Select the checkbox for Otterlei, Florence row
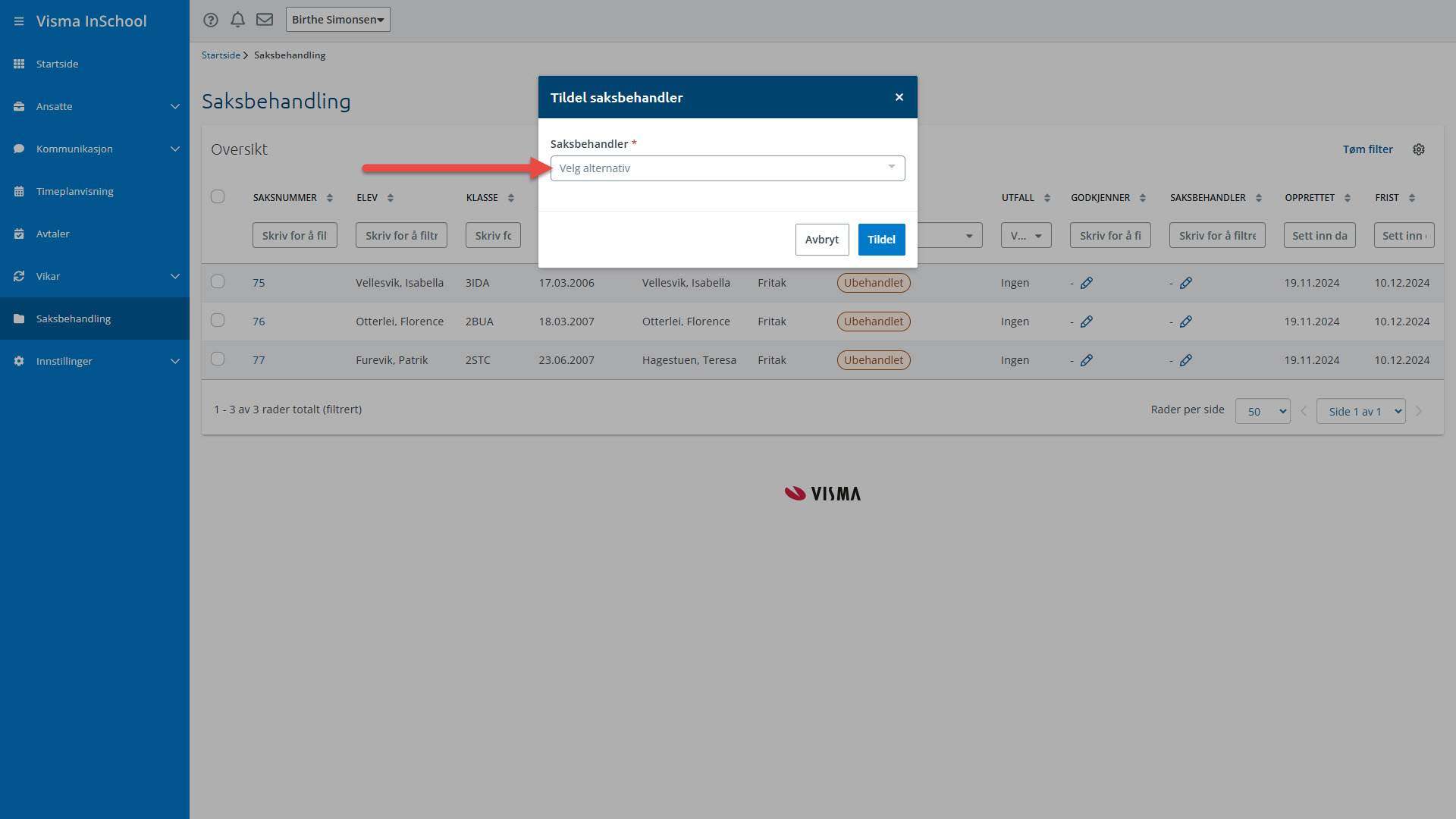This screenshot has height=819, width=1456. click(218, 321)
